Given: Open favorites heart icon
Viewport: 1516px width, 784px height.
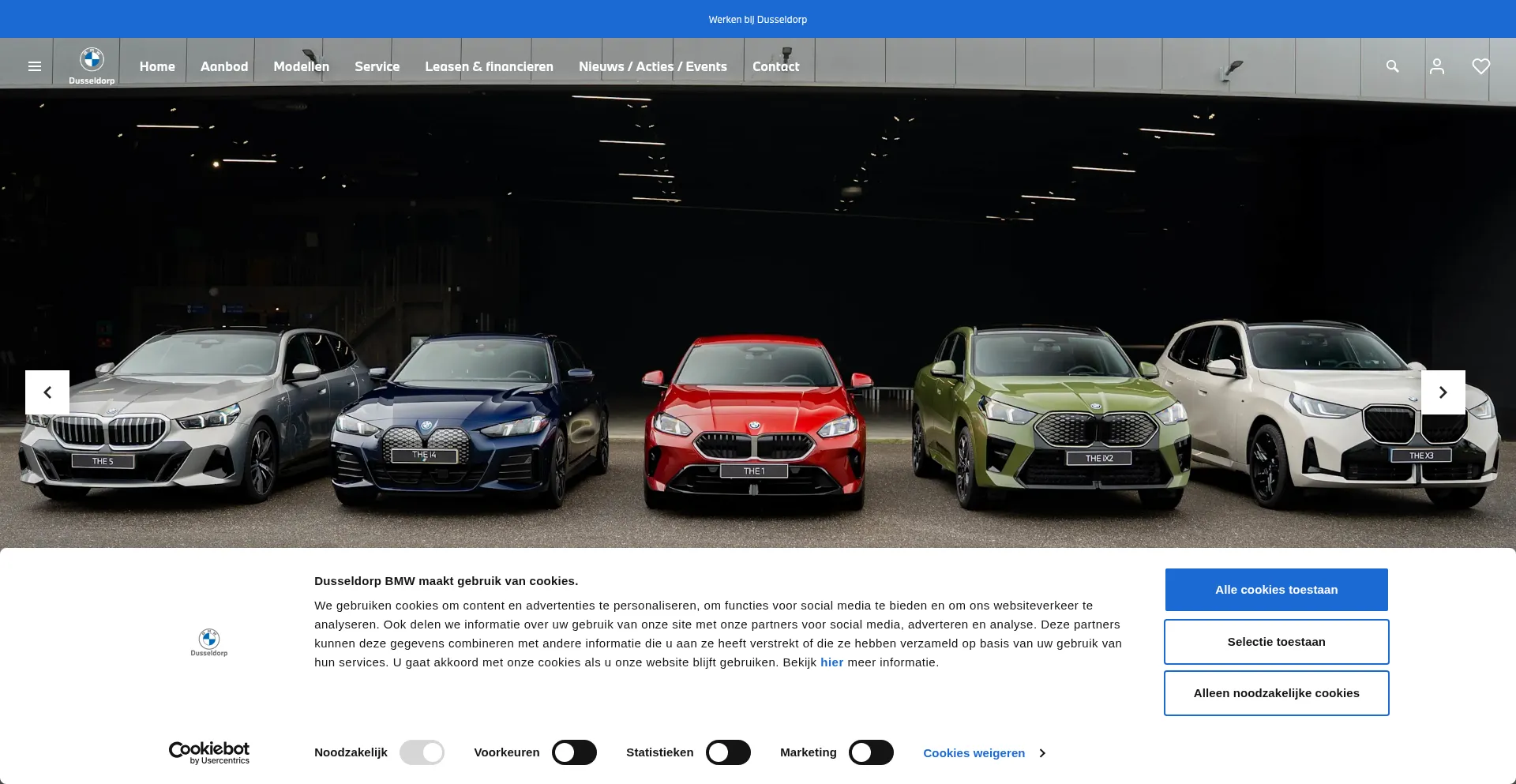Looking at the screenshot, I should (x=1480, y=66).
